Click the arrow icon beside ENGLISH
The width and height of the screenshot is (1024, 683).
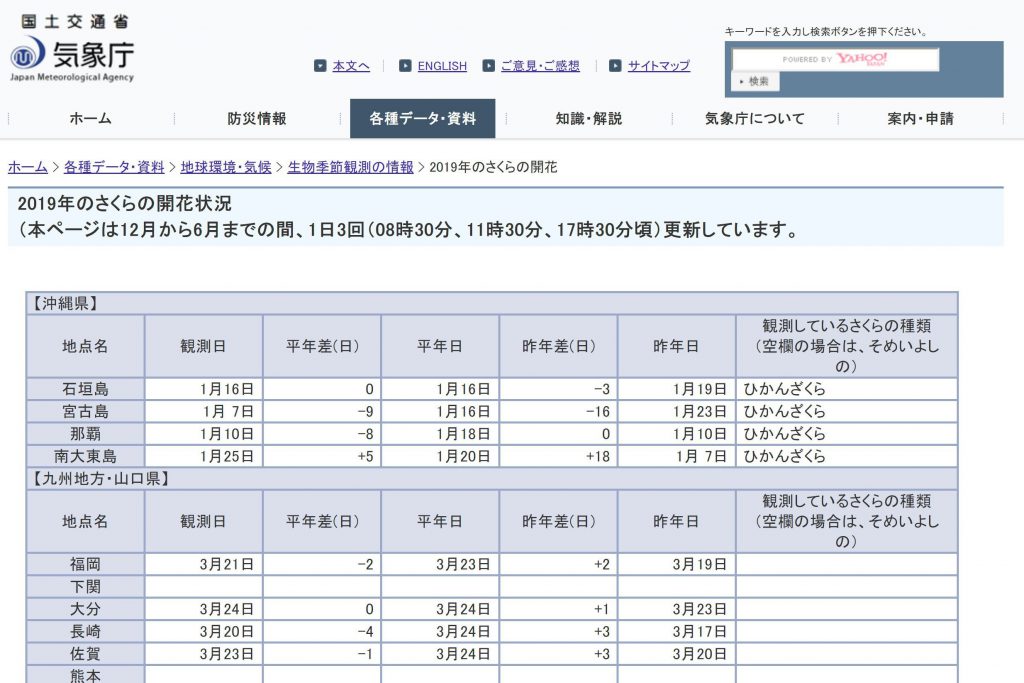coord(405,66)
